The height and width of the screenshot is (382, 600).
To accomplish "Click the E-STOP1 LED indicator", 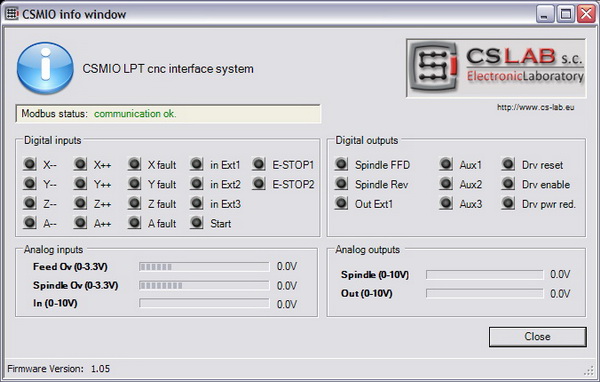I will 259,164.
